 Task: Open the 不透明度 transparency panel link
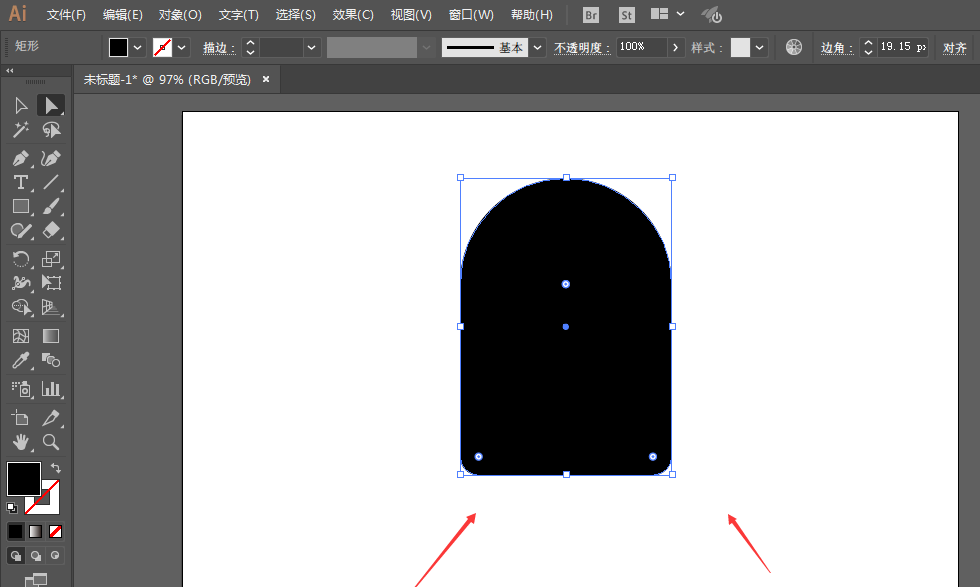point(582,48)
